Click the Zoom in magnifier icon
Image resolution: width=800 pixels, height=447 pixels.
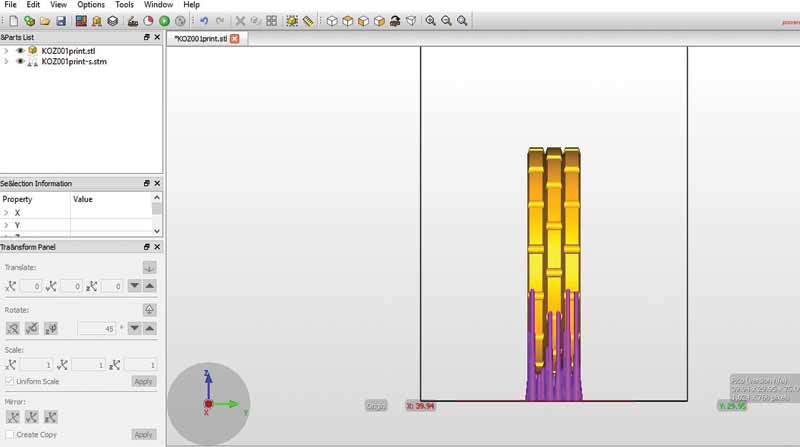[430, 20]
